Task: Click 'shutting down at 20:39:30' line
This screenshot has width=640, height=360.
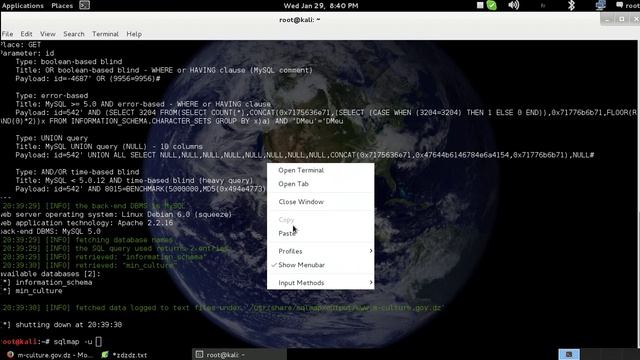Action: coord(61,324)
